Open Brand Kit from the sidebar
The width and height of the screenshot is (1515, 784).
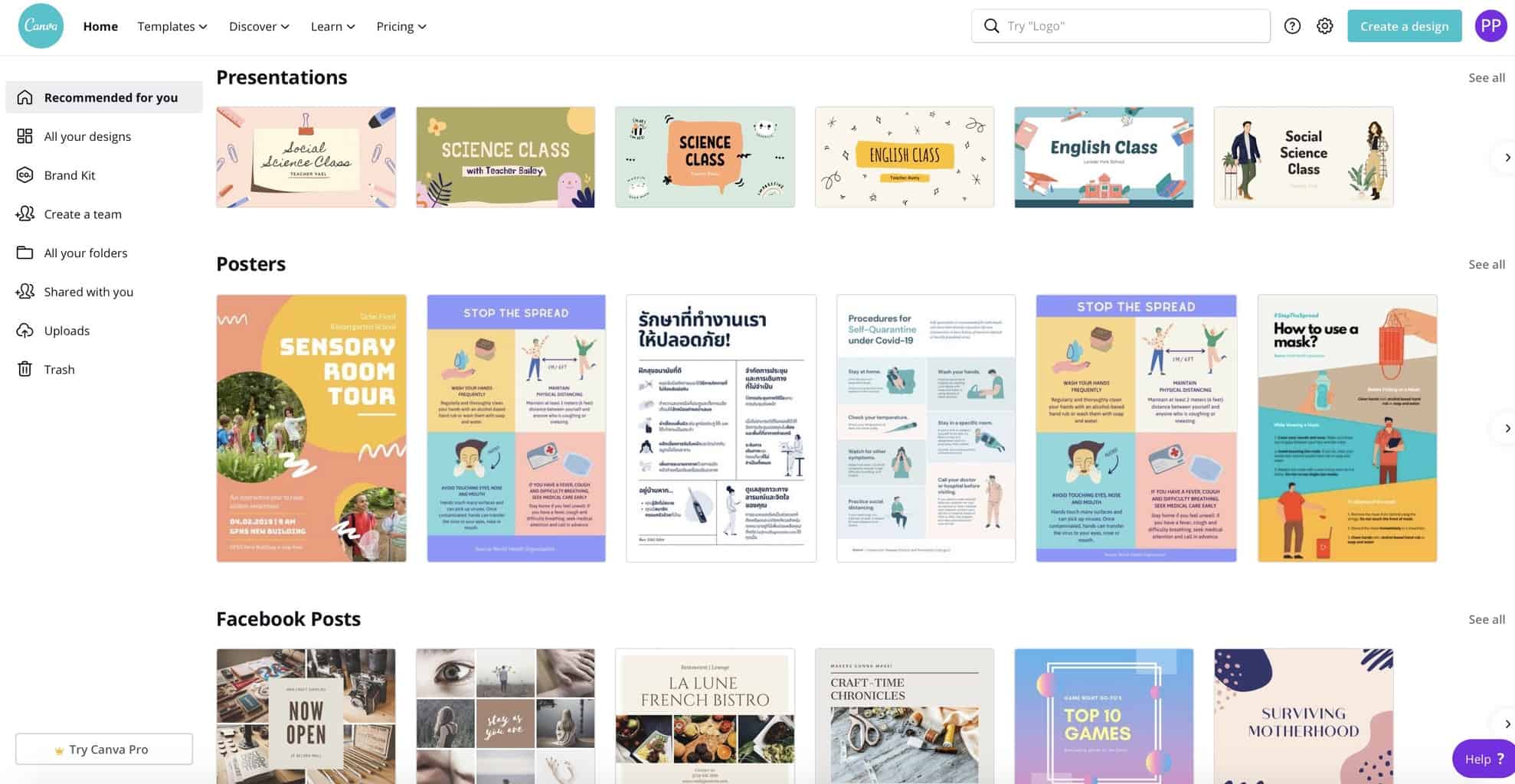coord(69,175)
